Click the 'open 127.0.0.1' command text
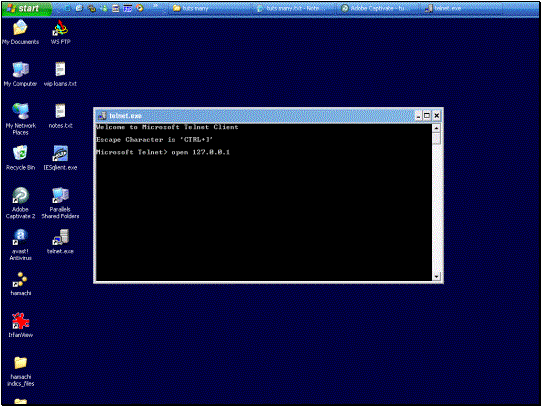Screen dimensions: 541x406 point(200,152)
